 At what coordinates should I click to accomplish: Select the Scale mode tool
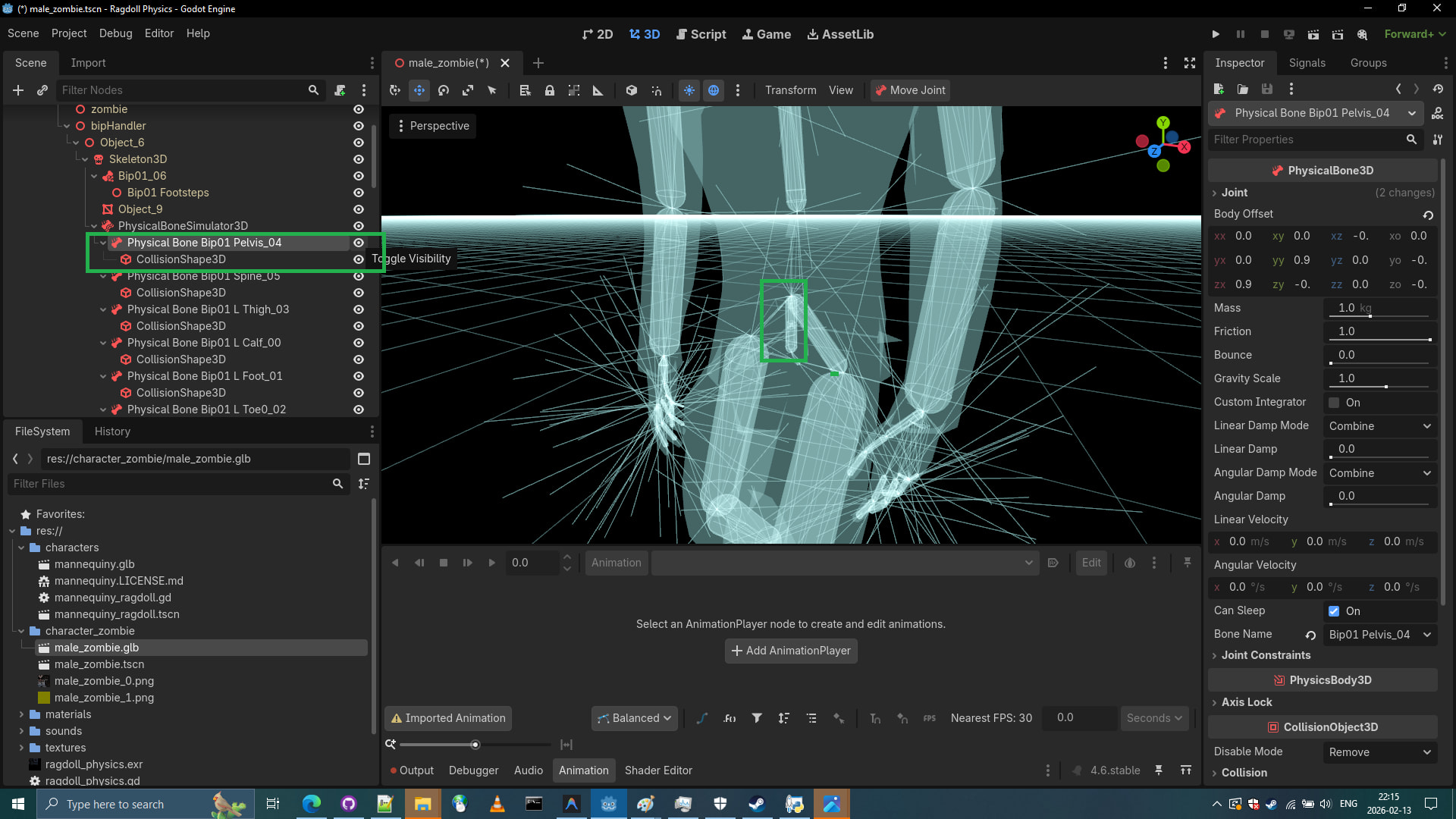(468, 90)
